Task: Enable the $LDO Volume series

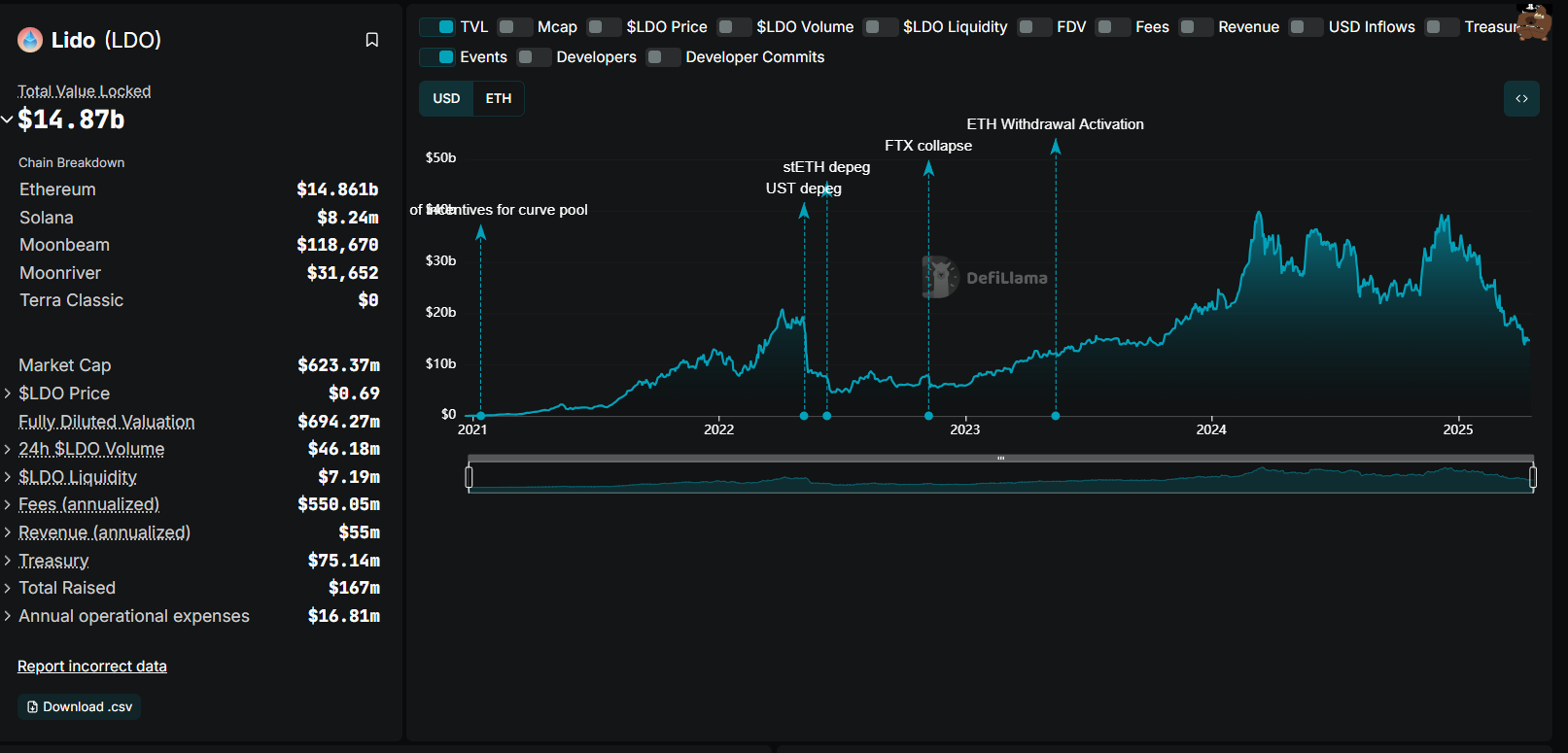Action: pos(734,27)
